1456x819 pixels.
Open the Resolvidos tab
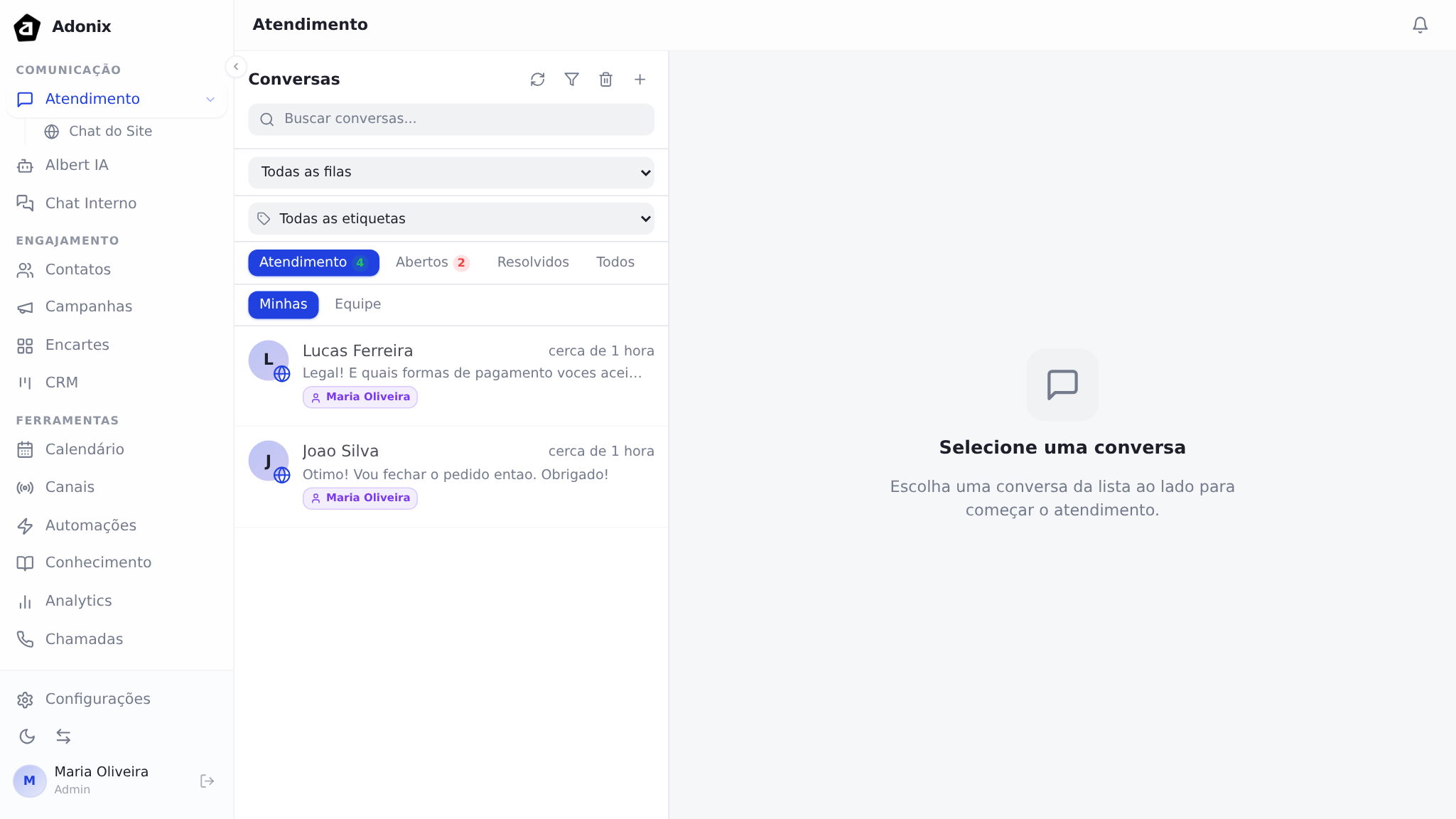coord(533,262)
